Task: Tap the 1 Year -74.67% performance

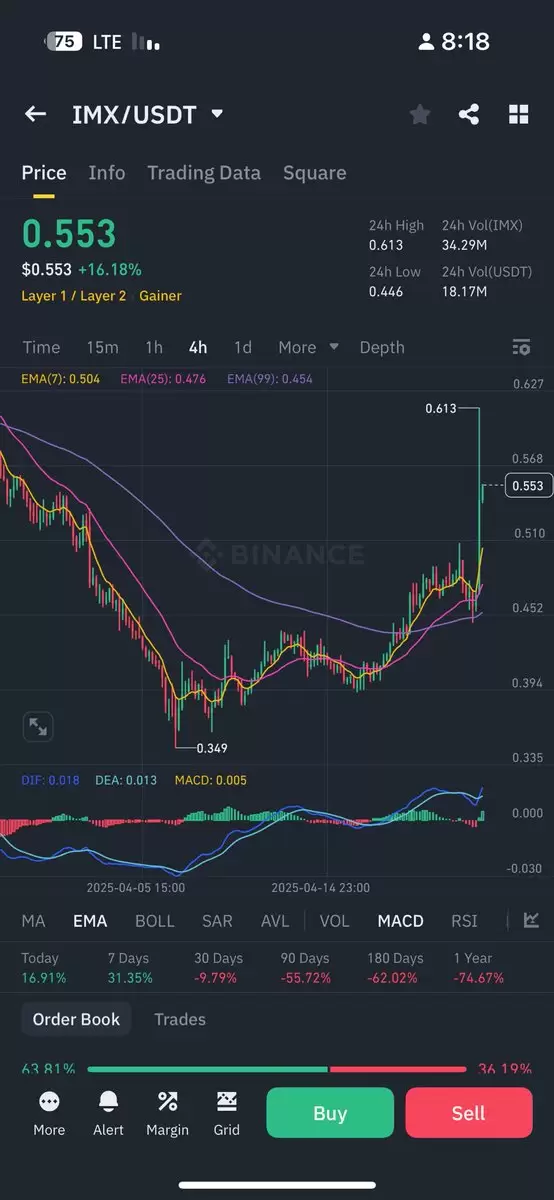Action: click(x=479, y=968)
